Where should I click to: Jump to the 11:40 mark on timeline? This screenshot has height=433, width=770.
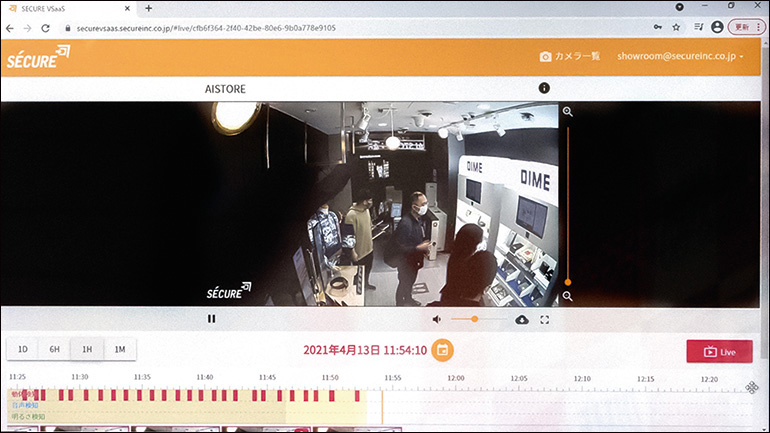point(205,377)
